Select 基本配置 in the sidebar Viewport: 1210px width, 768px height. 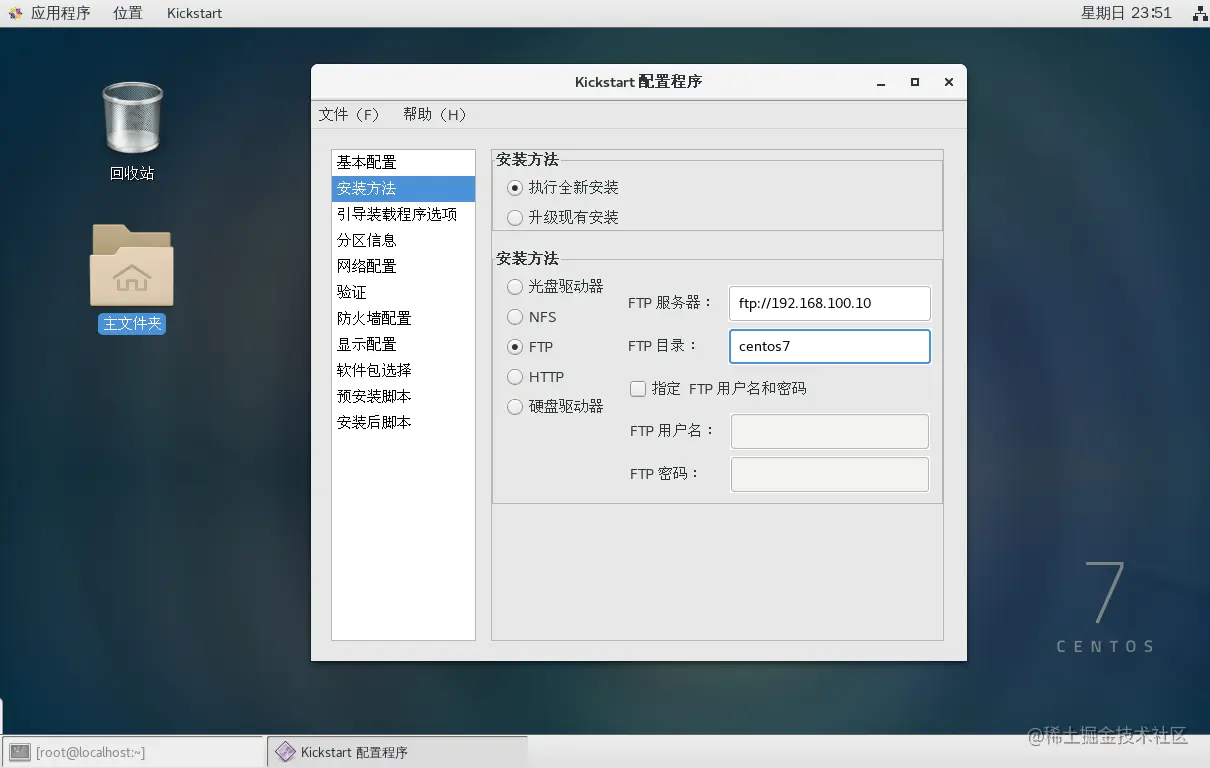pyautogui.click(x=403, y=162)
